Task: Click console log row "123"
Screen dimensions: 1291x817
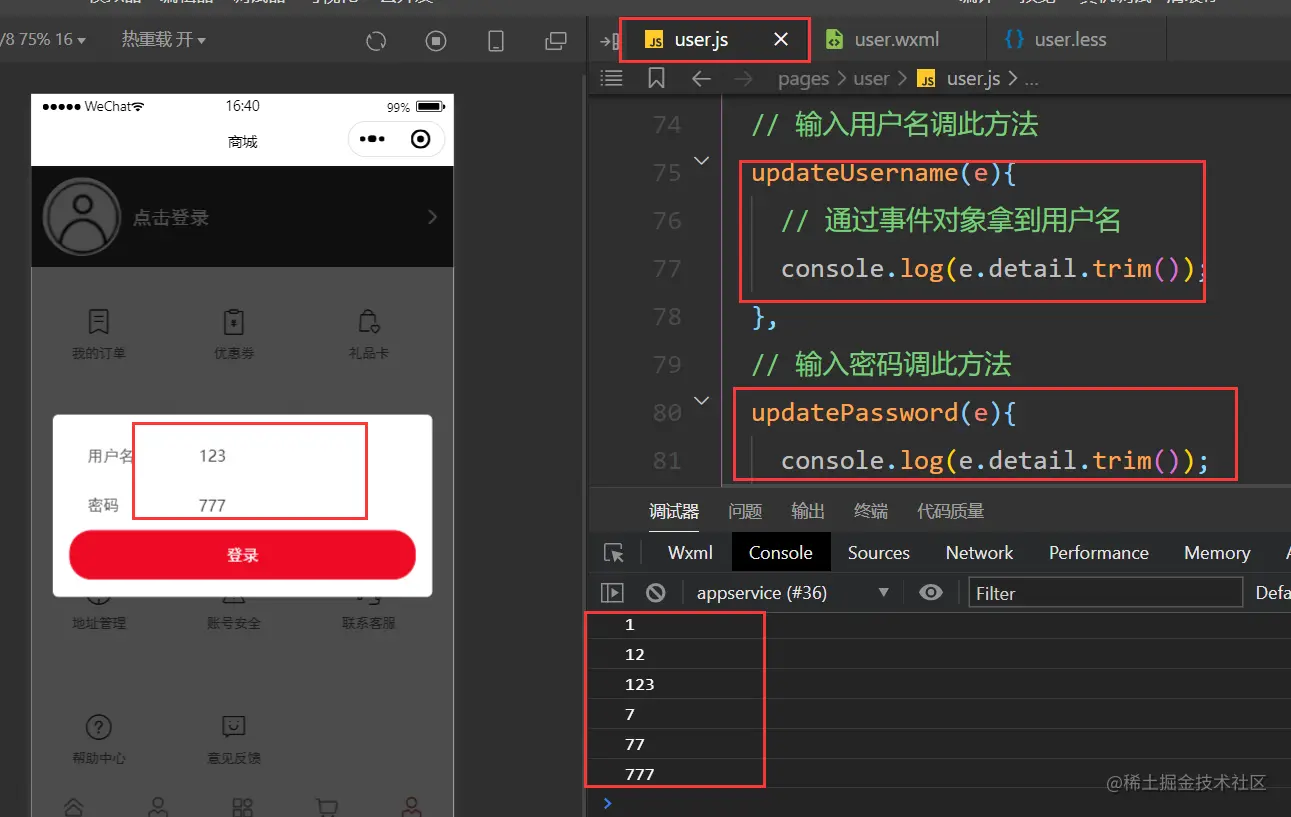Action: pos(938,684)
